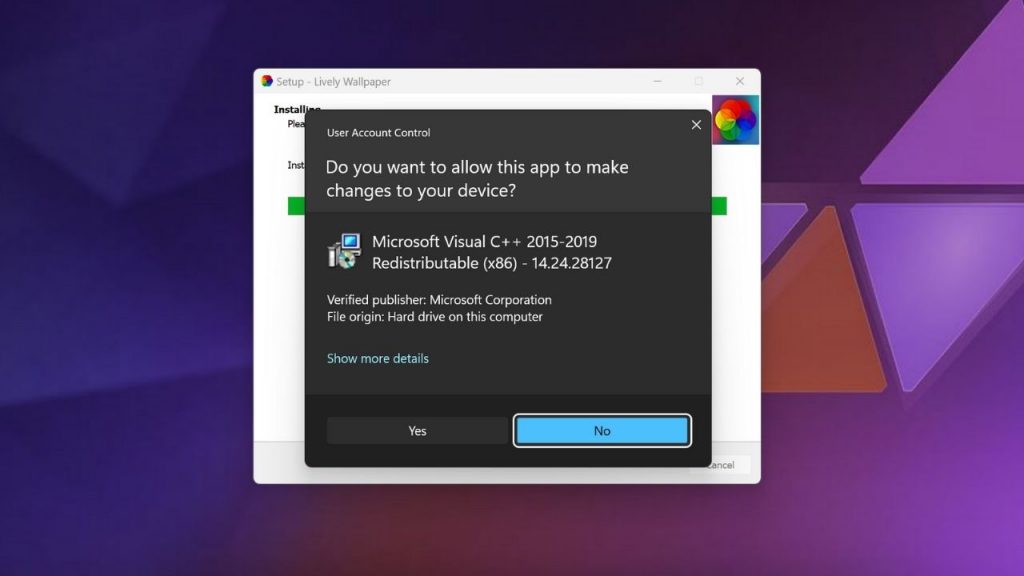
Task: Click Lively Wallpaper logo in Setup window
Action: point(735,120)
